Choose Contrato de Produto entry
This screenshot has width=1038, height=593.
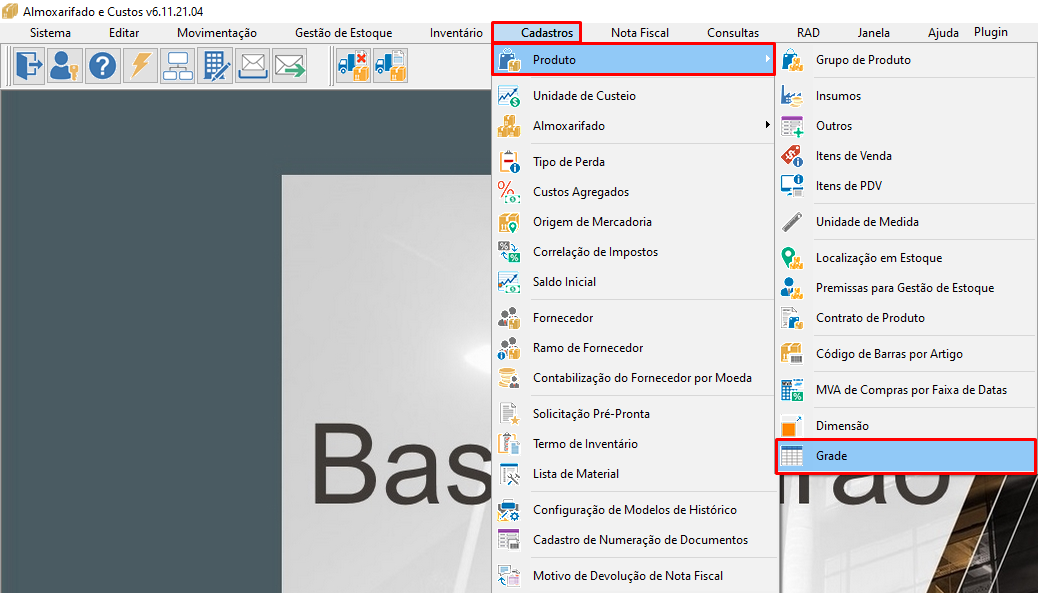tap(906, 318)
